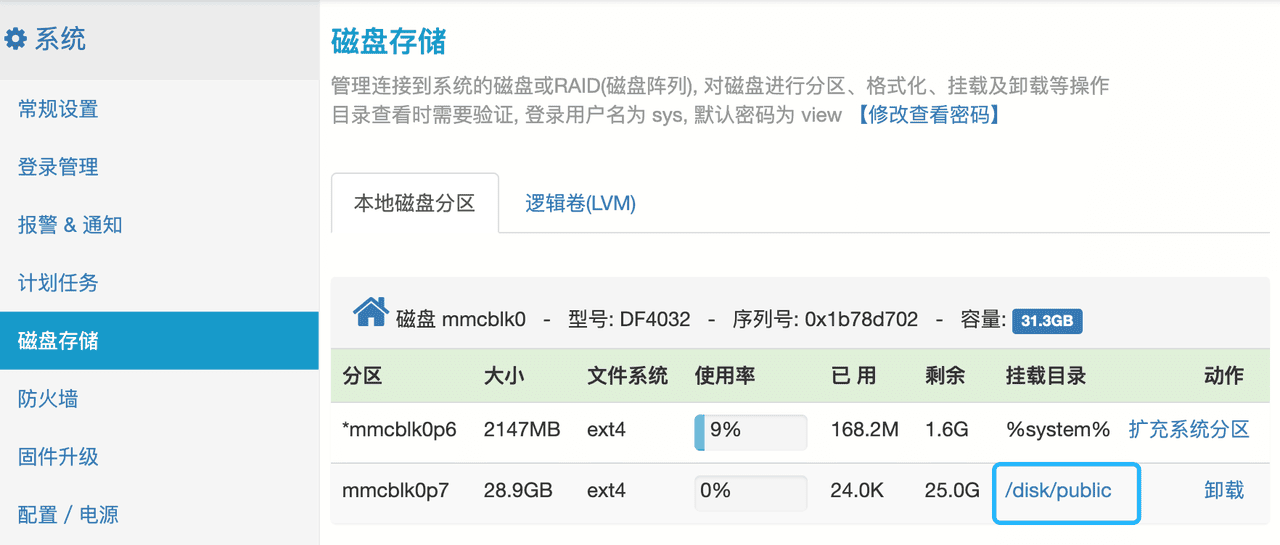
Task: Switch to 逻辑卷(LVM) tab
Action: click(x=581, y=203)
